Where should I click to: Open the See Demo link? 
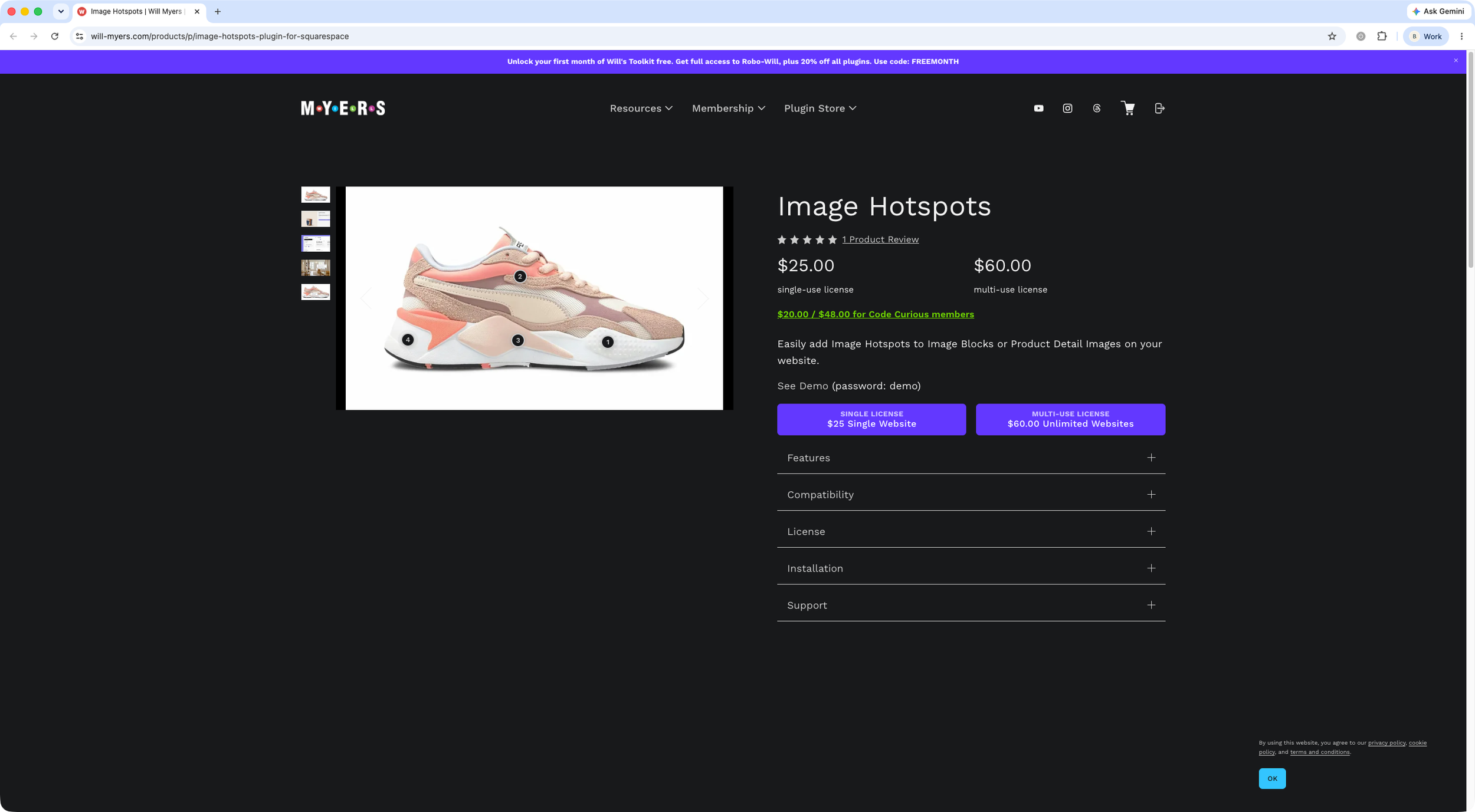(802, 386)
